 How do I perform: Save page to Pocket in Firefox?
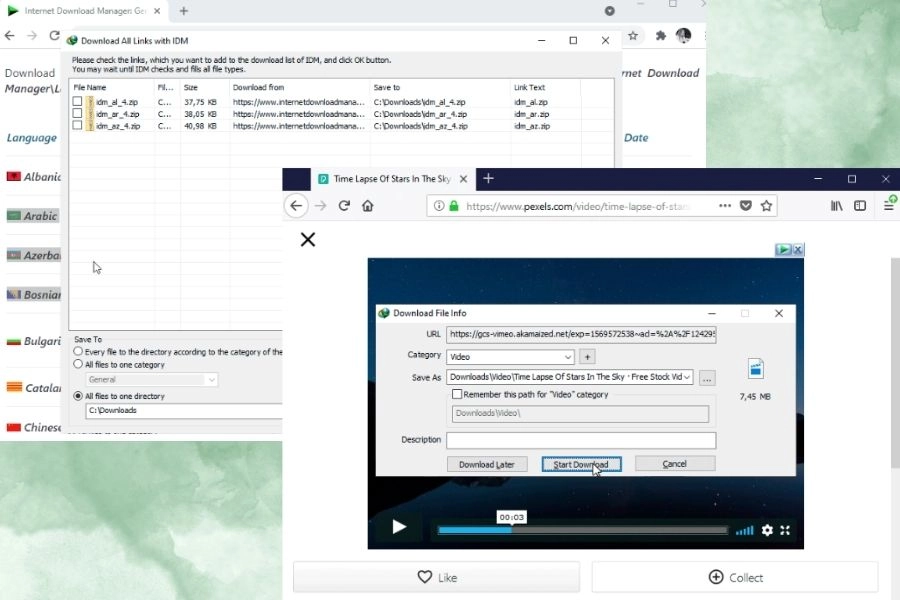pos(746,206)
